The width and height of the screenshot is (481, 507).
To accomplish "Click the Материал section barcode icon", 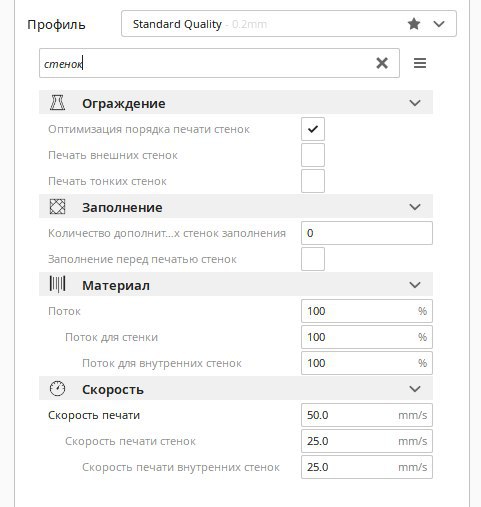I will tap(57, 284).
